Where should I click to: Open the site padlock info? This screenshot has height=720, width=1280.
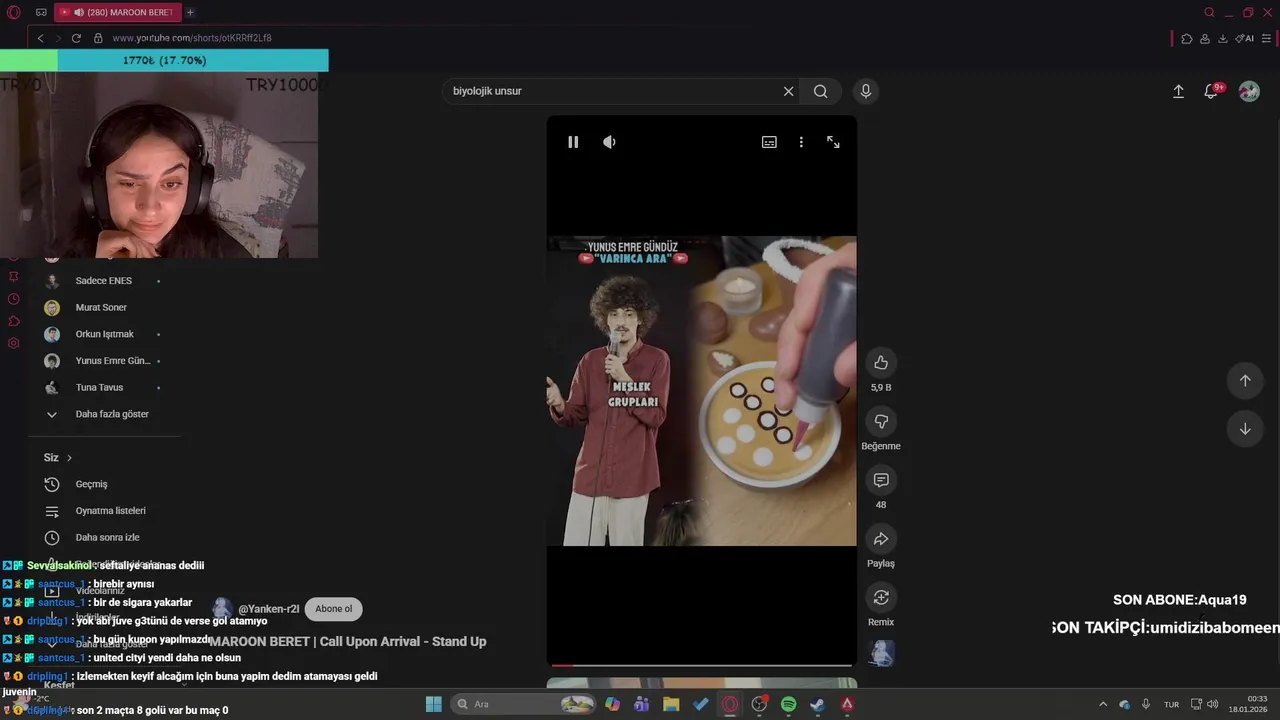(98, 38)
